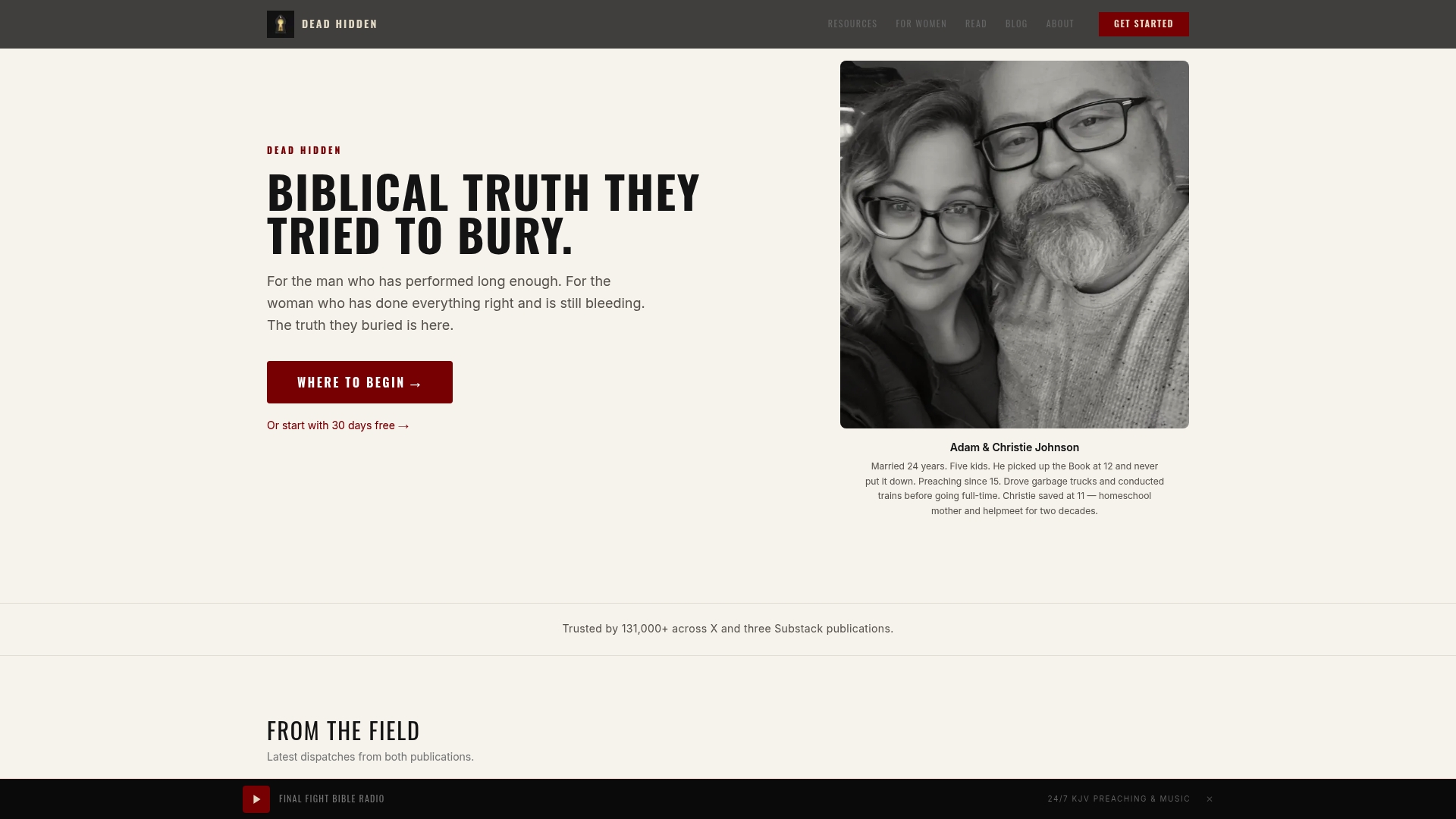Click the 'Biblical Truth They Tried to Bury' headline

point(483,214)
